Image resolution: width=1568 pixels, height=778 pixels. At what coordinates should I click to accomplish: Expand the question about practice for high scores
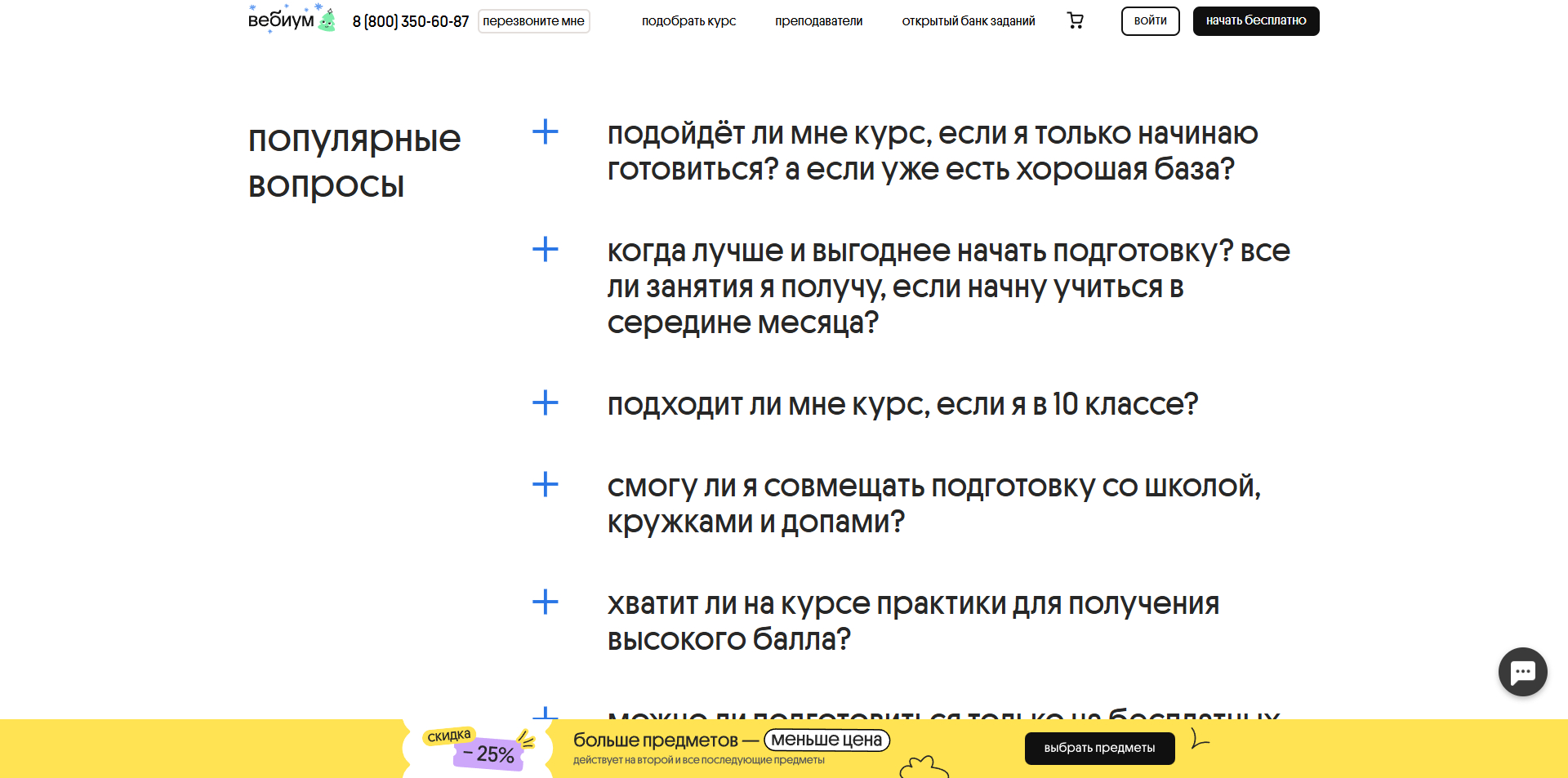(x=544, y=602)
